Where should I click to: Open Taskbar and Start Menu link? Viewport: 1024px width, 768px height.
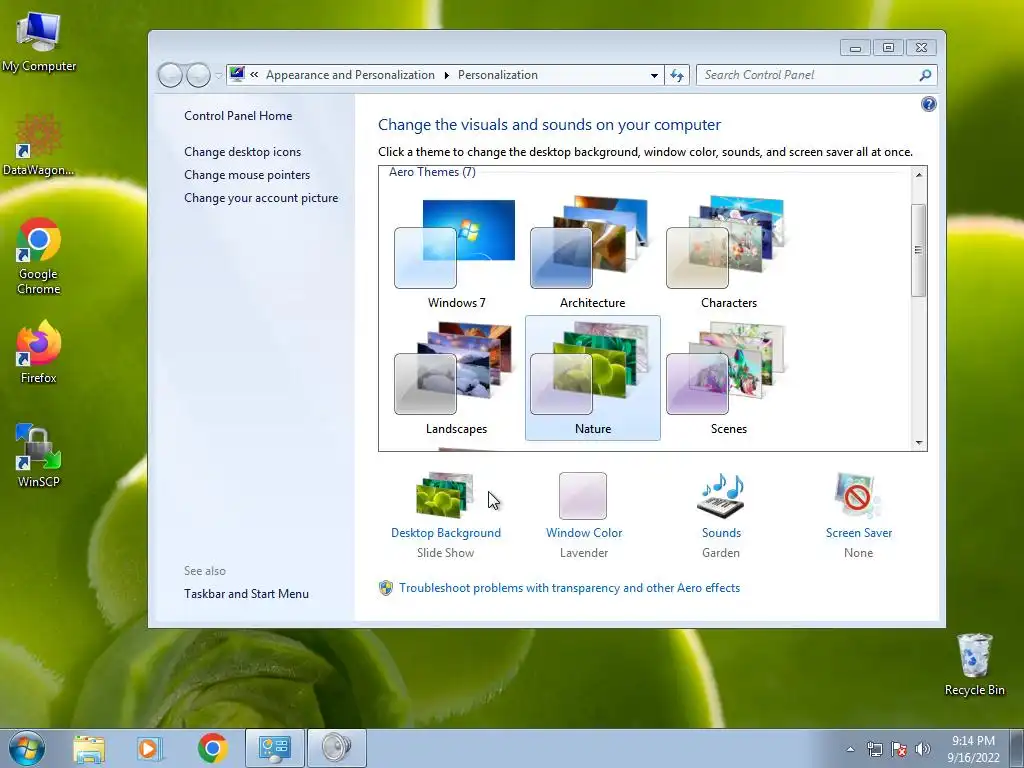[246, 594]
